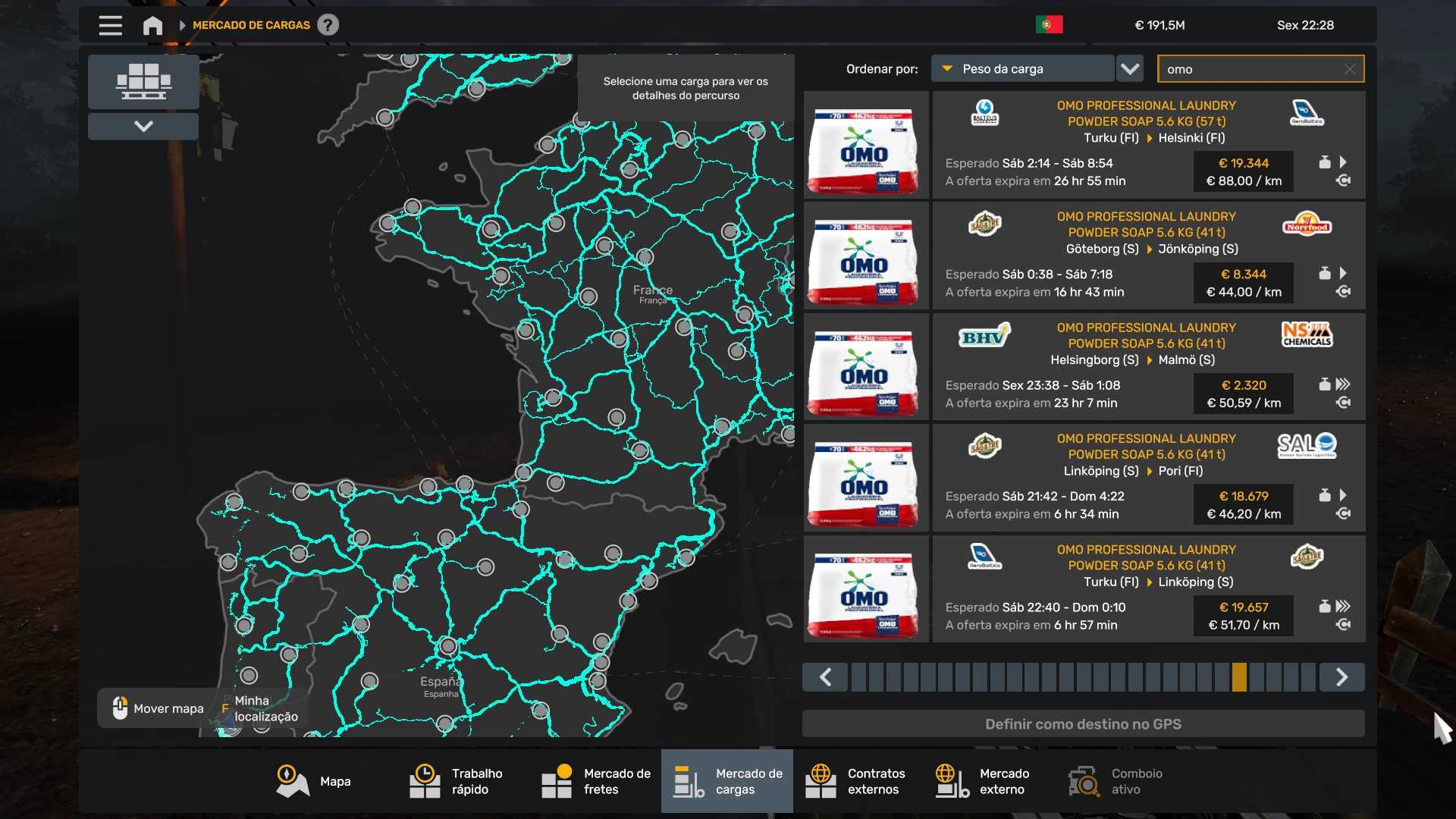This screenshot has width=1456, height=819.
Task: Expand the cargo filter panel chevron
Action: pos(143,126)
